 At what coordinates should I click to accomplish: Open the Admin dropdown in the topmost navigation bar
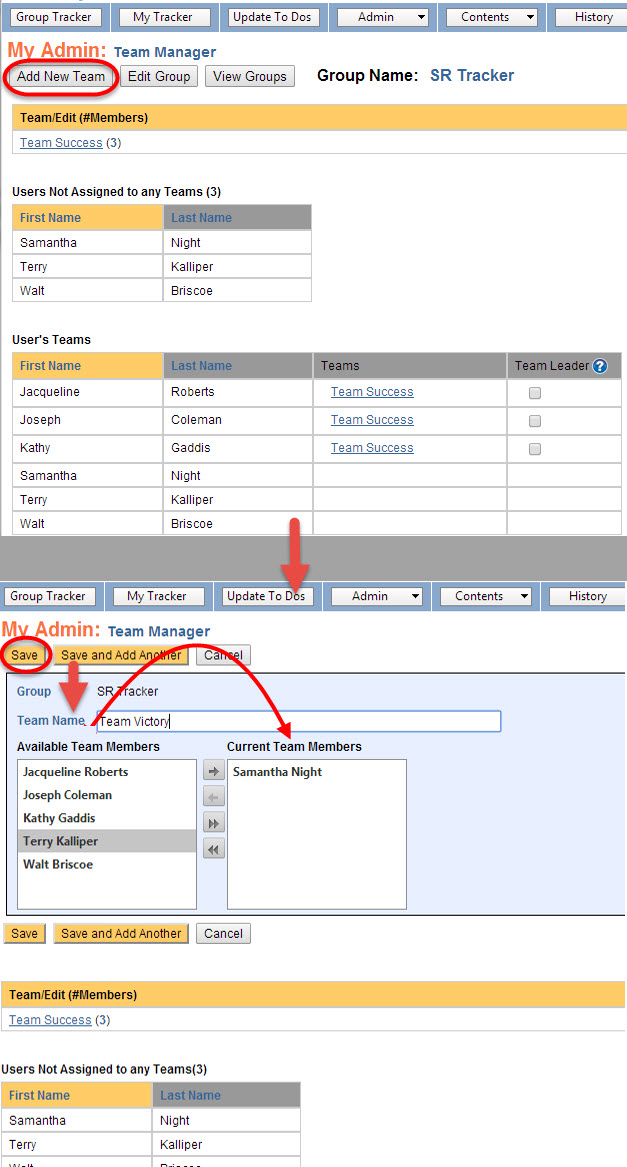(x=382, y=17)
